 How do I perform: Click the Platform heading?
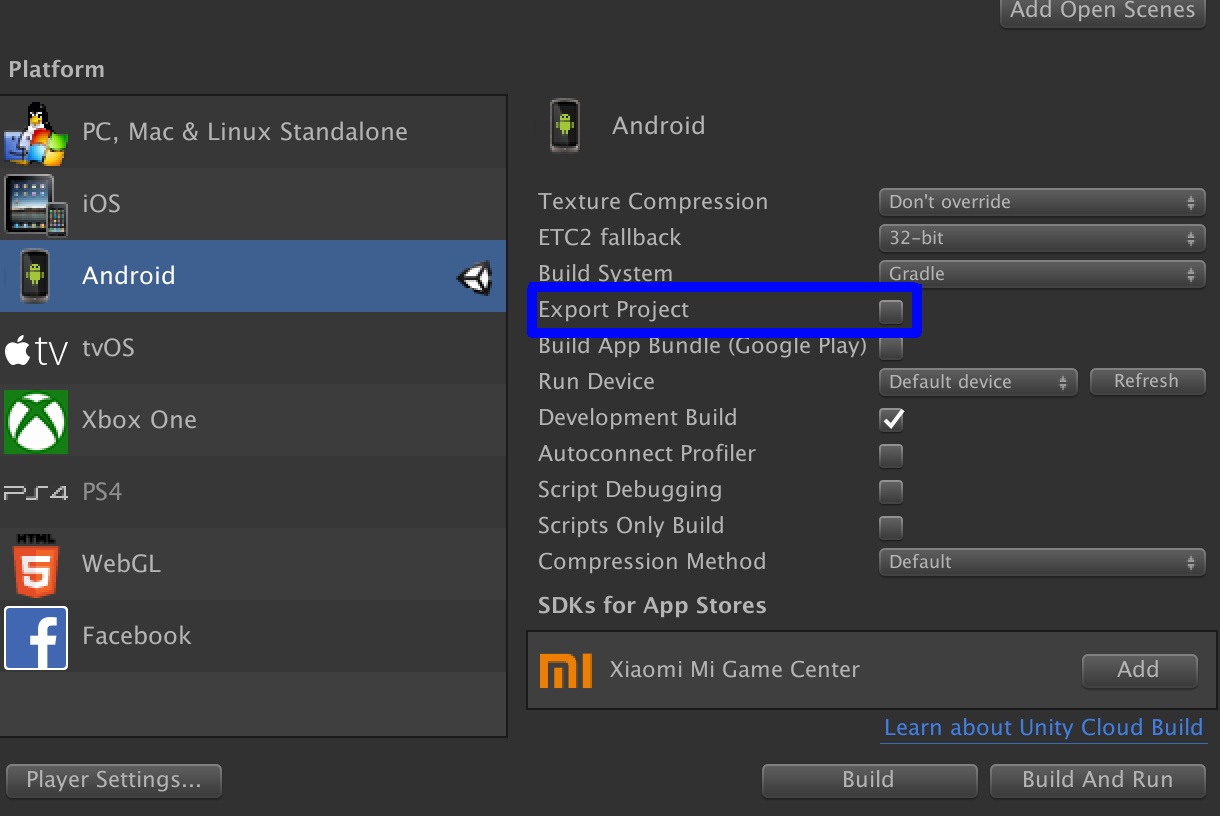tap(56, 70)
